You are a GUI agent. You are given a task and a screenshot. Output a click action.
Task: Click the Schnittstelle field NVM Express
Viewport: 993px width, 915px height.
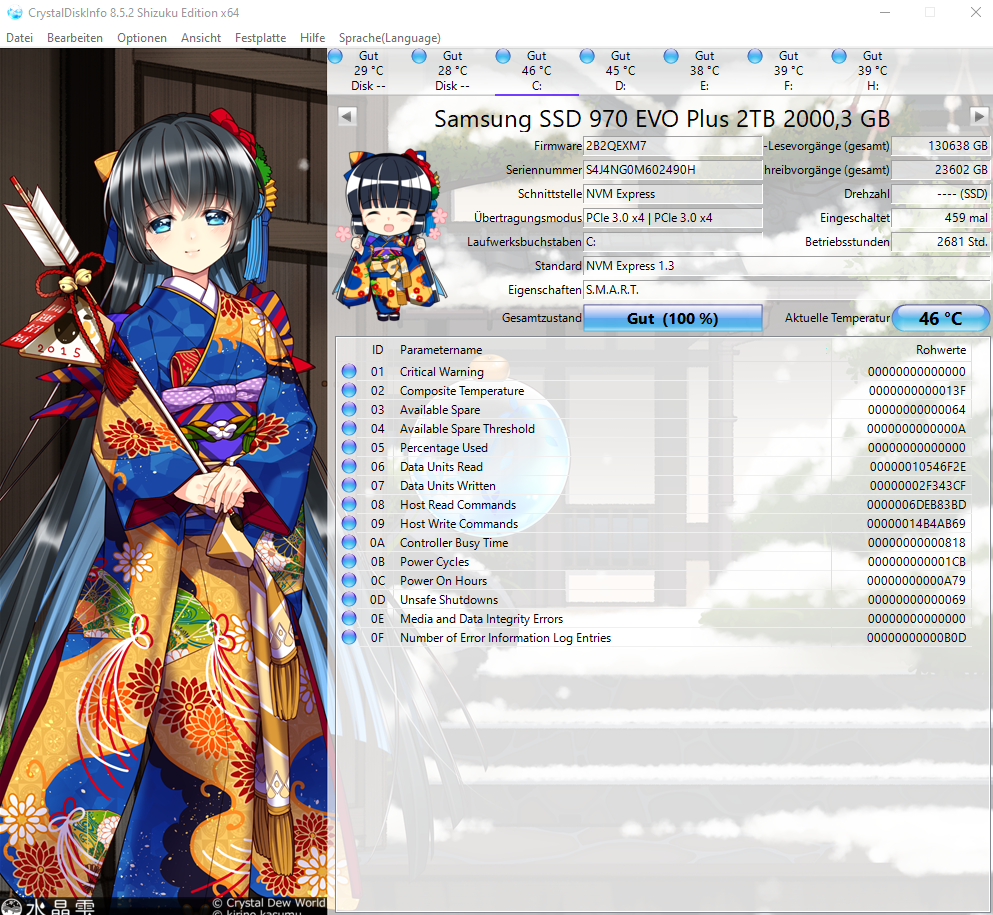(673, 194)
